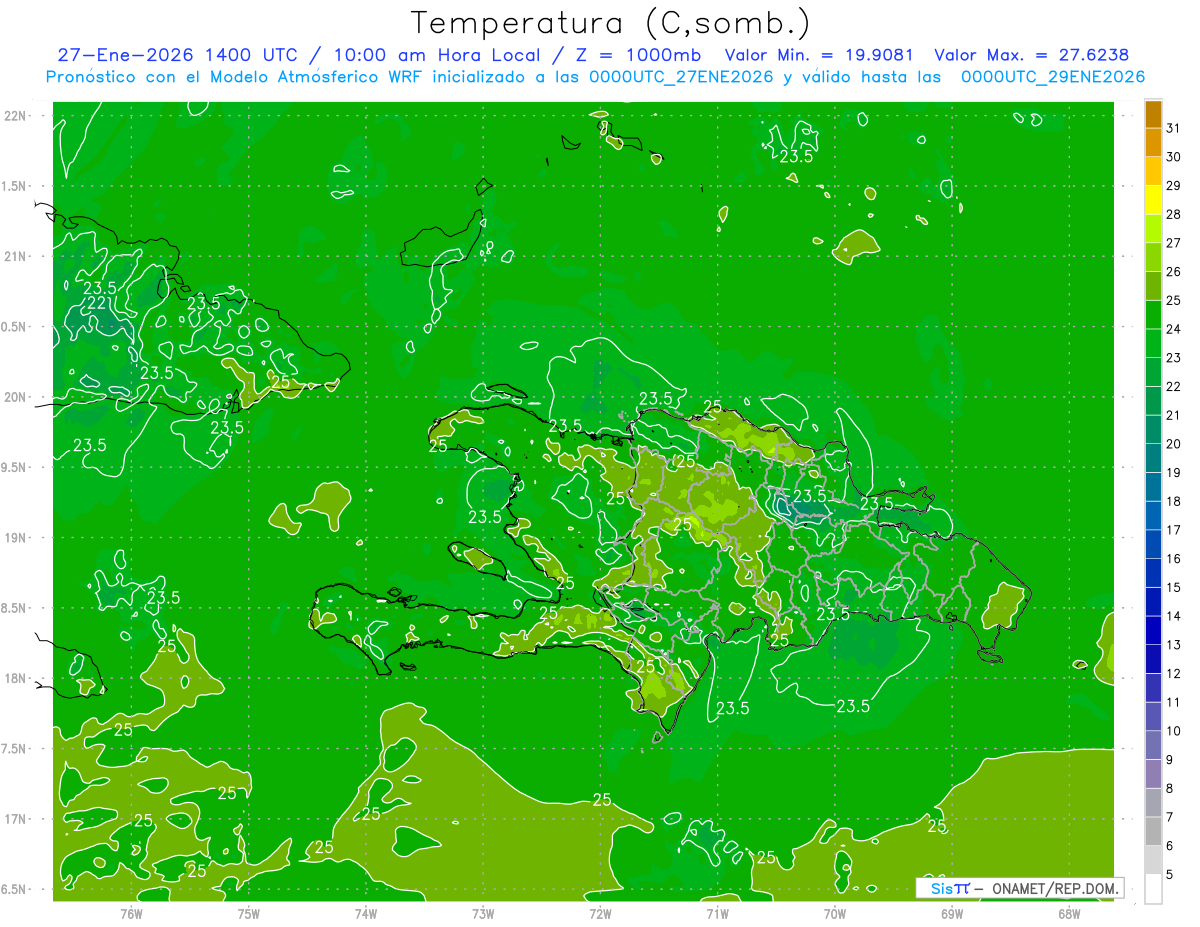Click the orange swatch between 30 and 31
The image size is (1200, 927).
[1153, 143]
